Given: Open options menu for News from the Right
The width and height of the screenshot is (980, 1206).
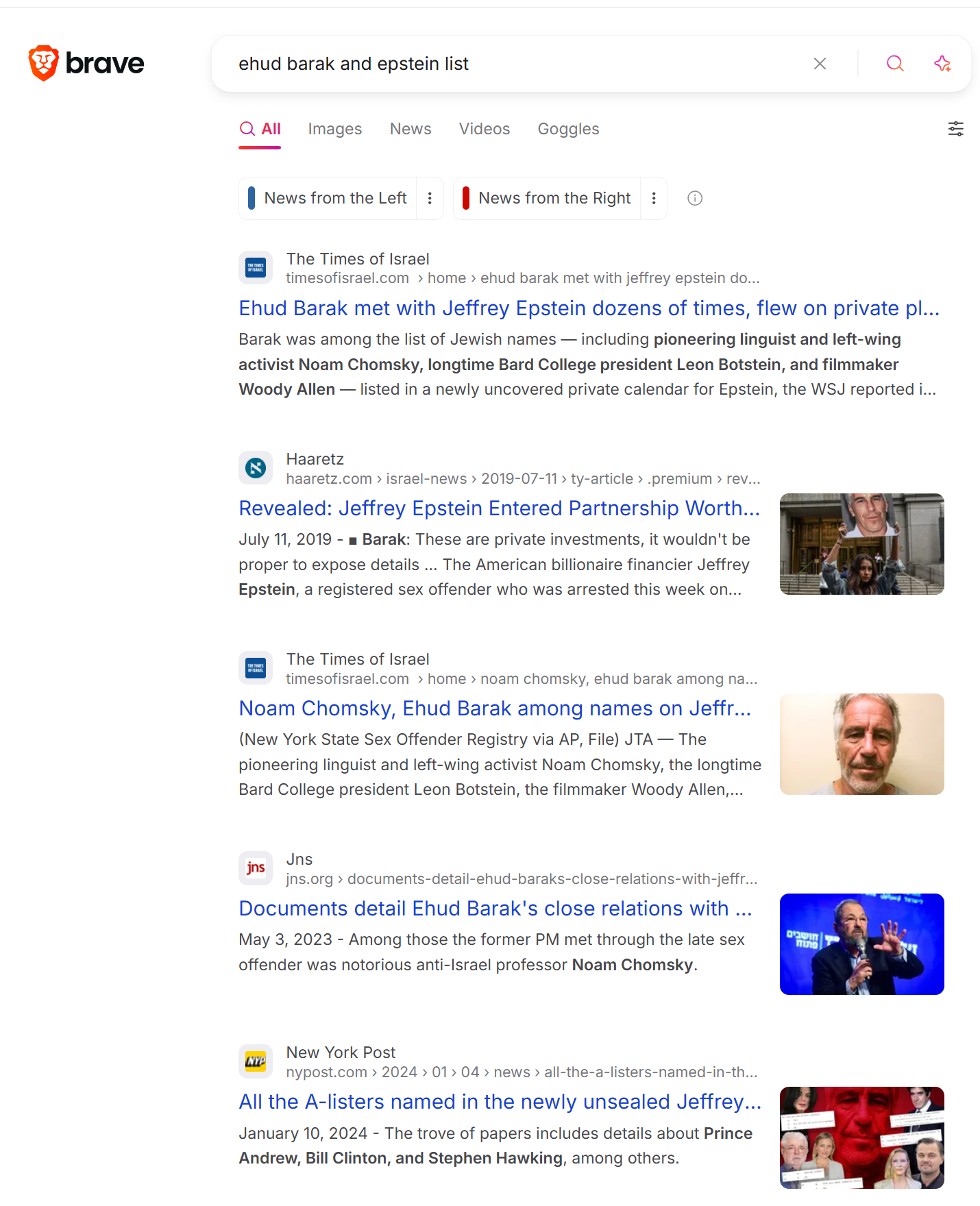Looking at the screenshot, I should pyautogui.click(x=654, y=198).
